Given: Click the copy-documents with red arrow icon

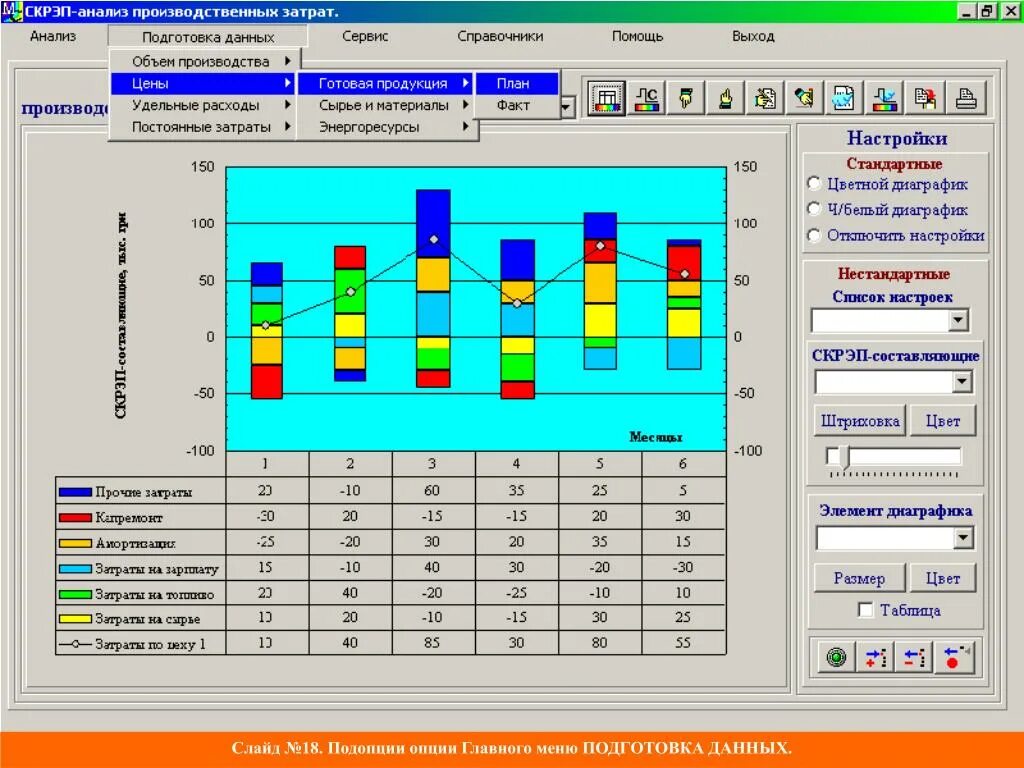Looking at the screenshot, I should click(925, 99).
